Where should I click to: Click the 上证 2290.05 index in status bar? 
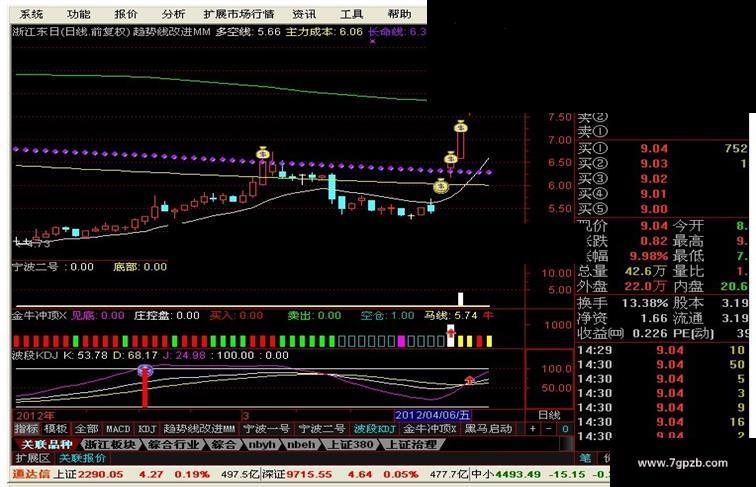pyautogui.click(x=88, y=474)
